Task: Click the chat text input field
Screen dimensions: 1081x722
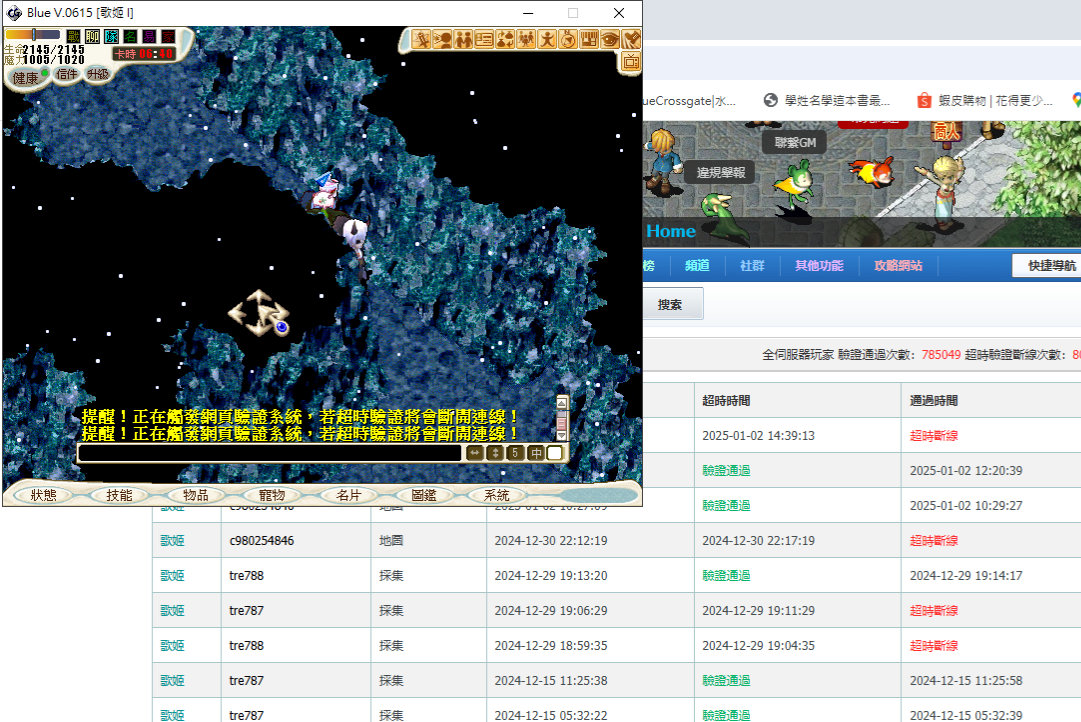Action: [270, 453]
